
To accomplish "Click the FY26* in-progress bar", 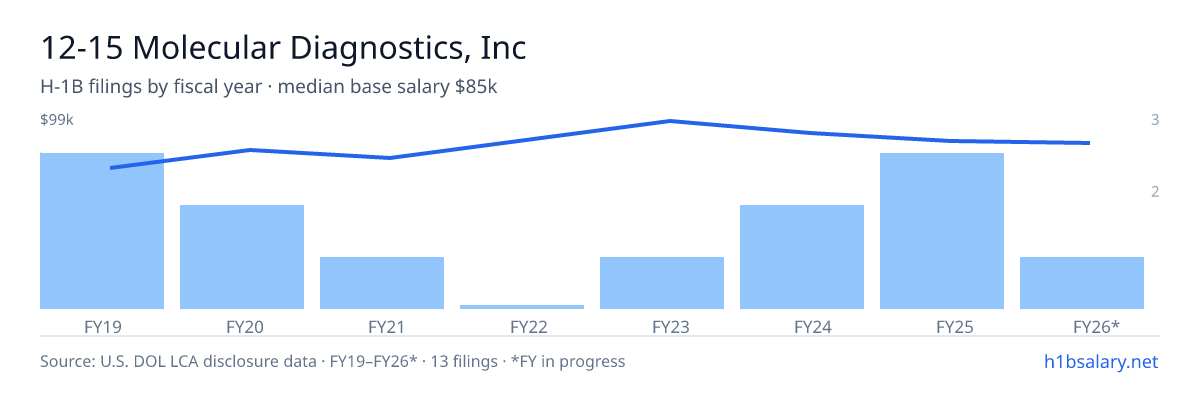I will (x=1082, y=283).
